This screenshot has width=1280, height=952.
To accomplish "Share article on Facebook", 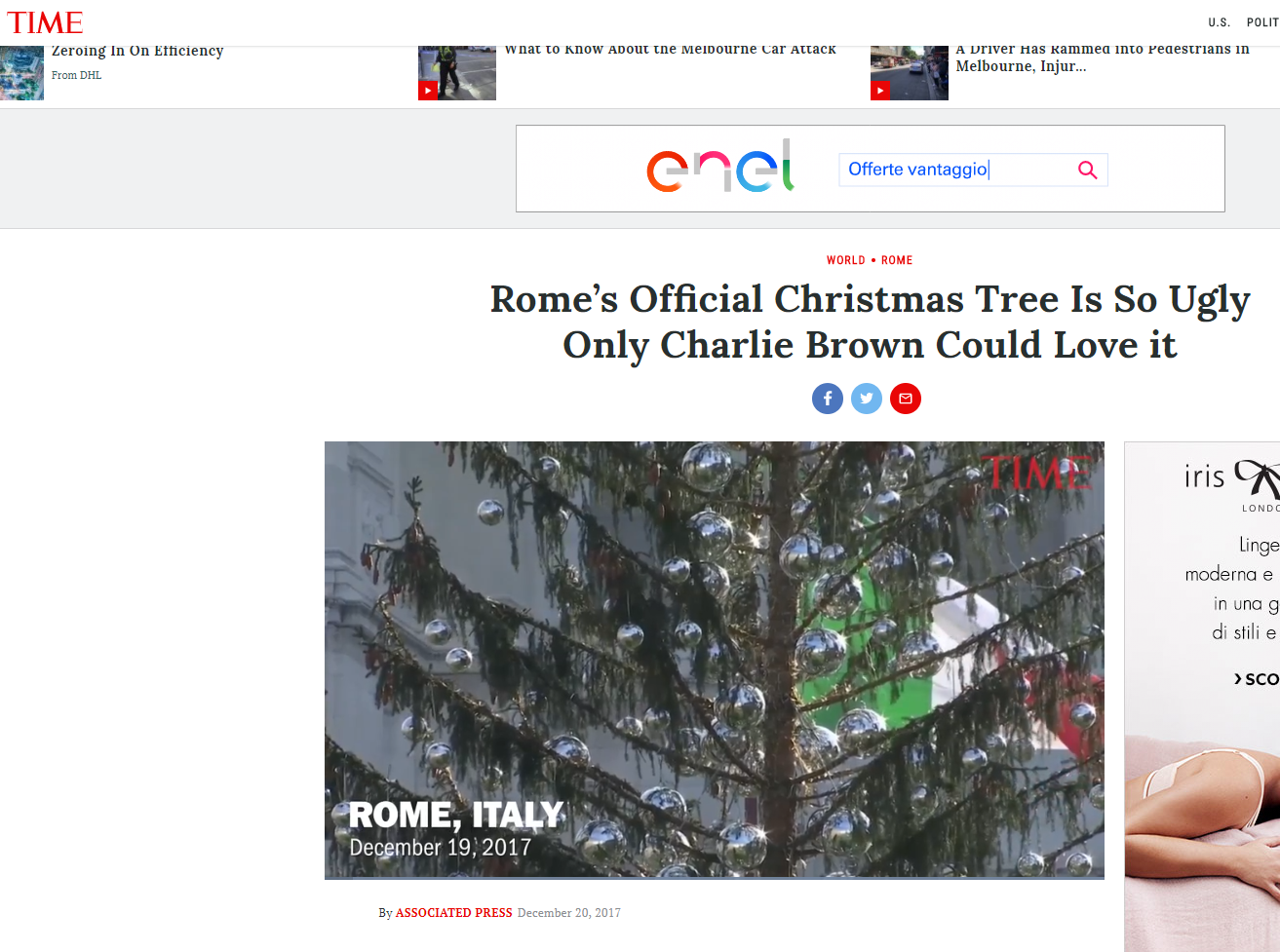I will point(828,399).
